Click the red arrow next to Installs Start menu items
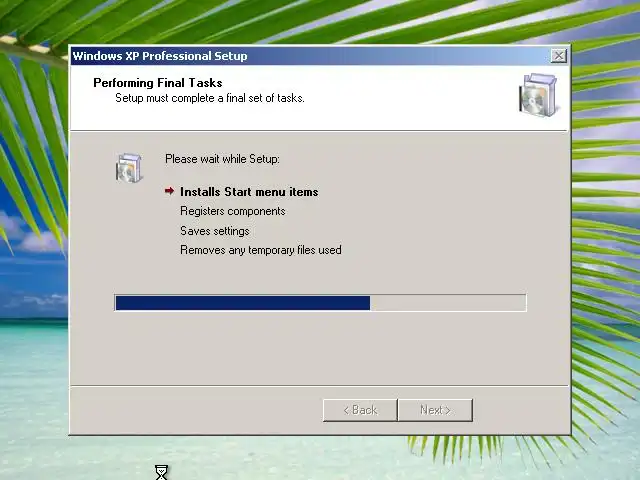The height and width of the screenshot is (480, 640). pos(169,191)
